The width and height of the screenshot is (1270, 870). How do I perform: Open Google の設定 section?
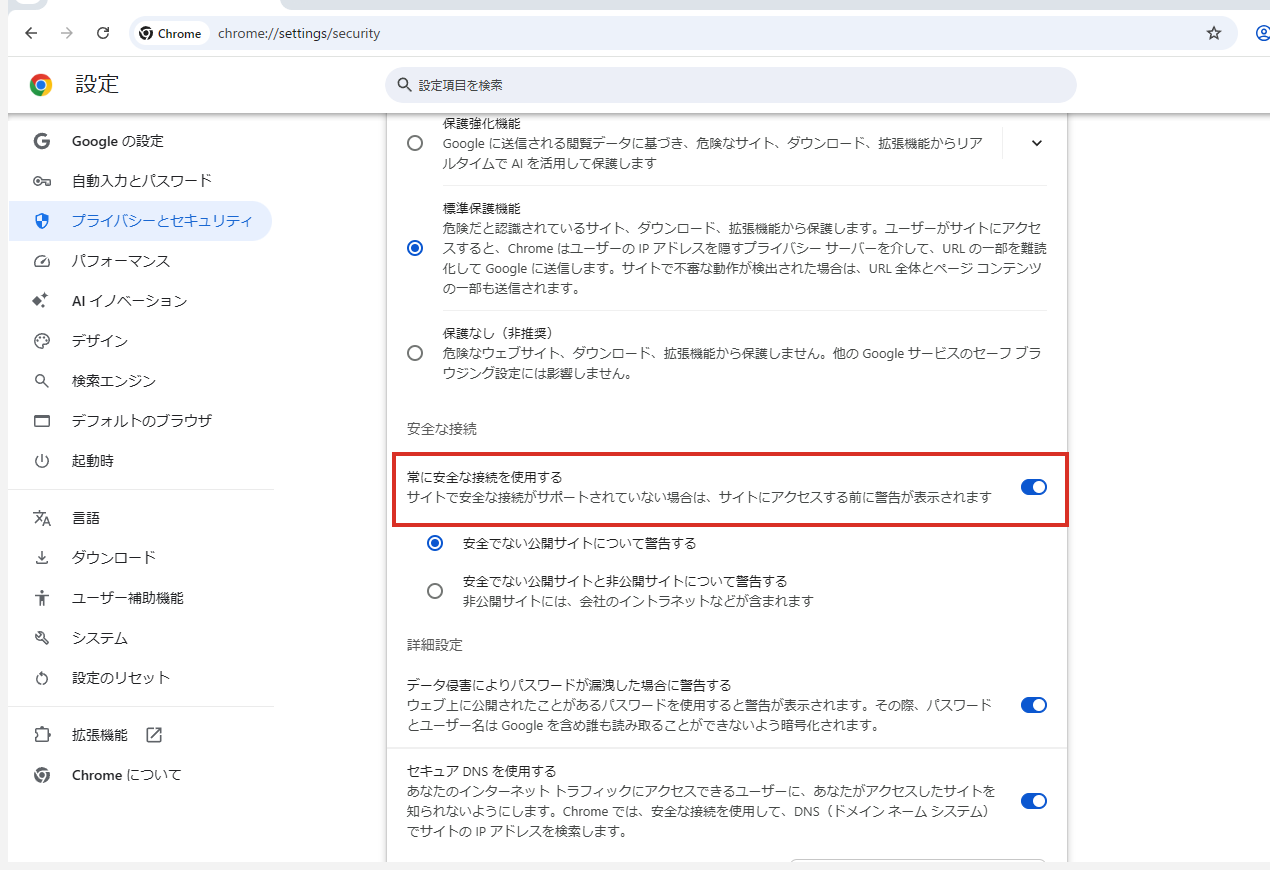pos(140,141)
